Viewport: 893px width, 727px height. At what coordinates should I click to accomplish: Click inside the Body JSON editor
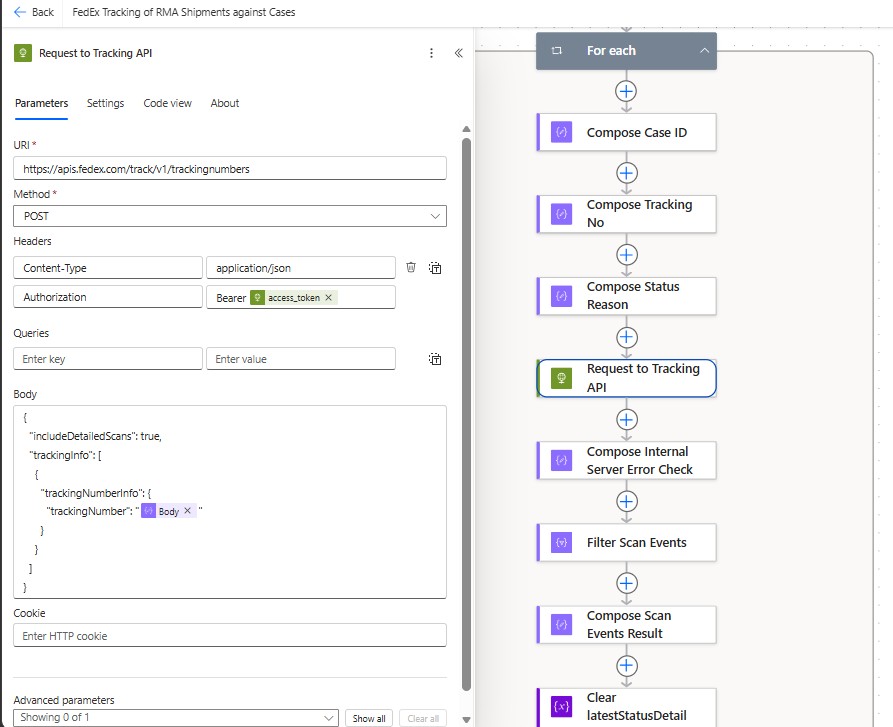pyautogui.click(x=230, y=502)
